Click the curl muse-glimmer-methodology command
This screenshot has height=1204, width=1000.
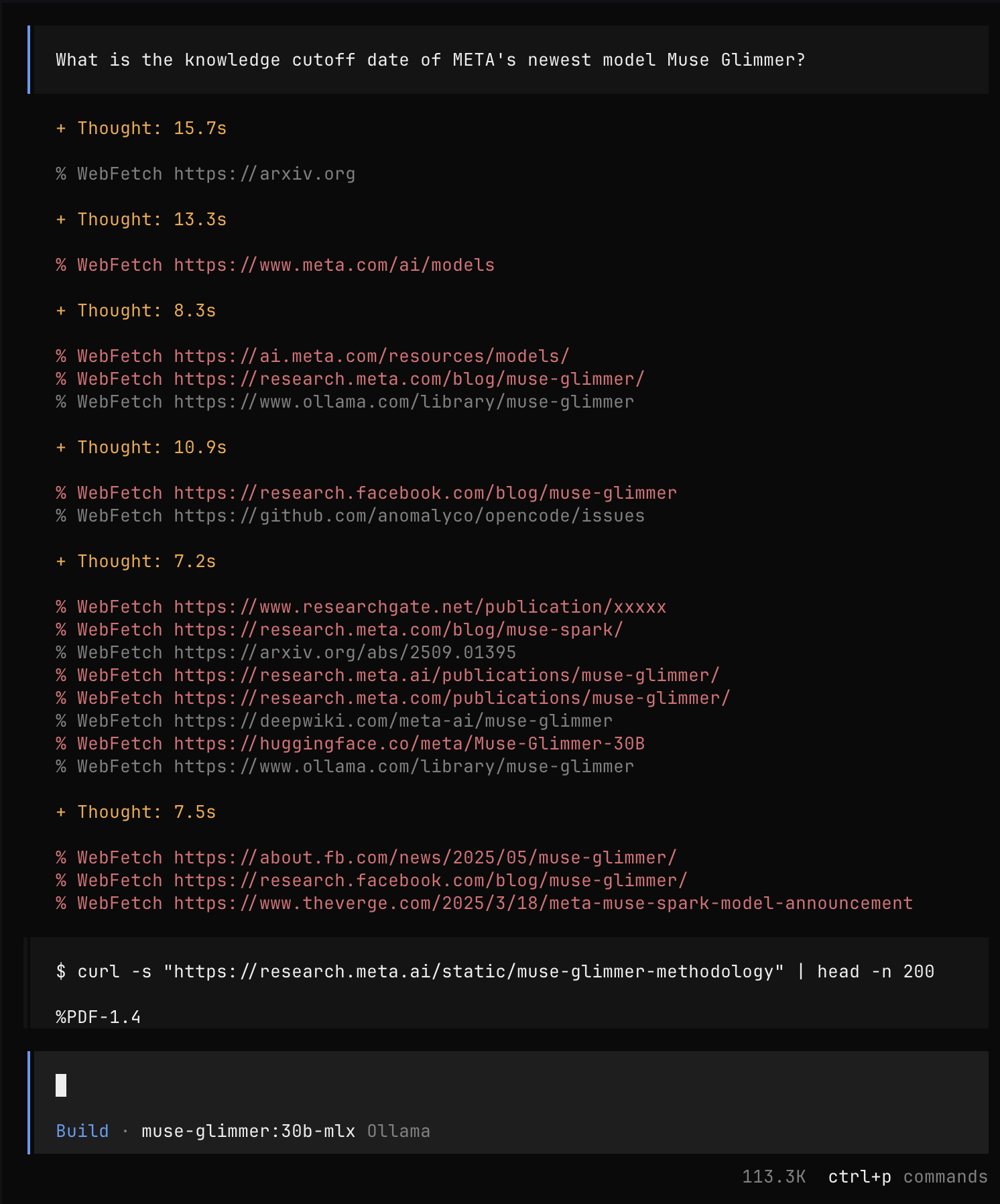pyautogui.click(x=495, y=971)
